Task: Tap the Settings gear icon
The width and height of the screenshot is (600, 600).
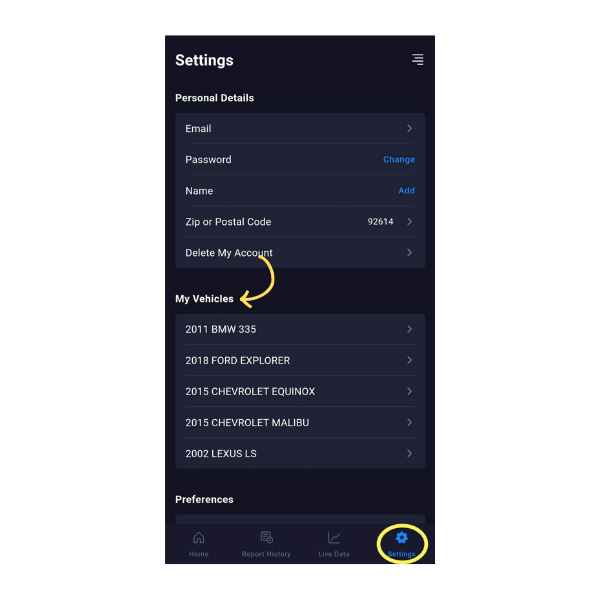Action: point(401,537)
